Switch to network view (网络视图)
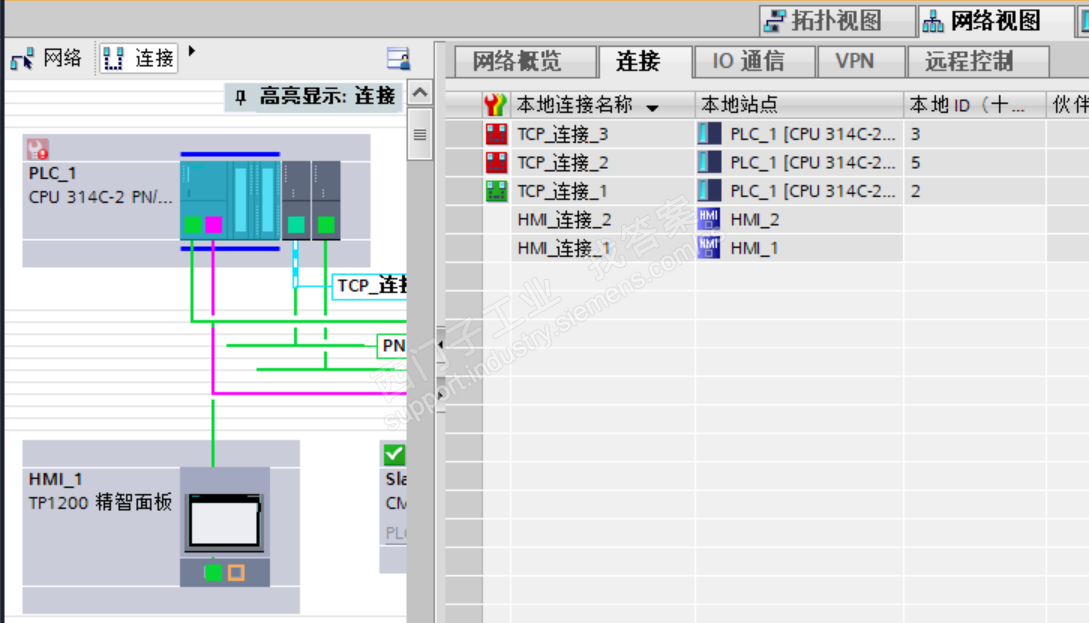Screen dimensions: 1089x623 click(x=995, y=21)
